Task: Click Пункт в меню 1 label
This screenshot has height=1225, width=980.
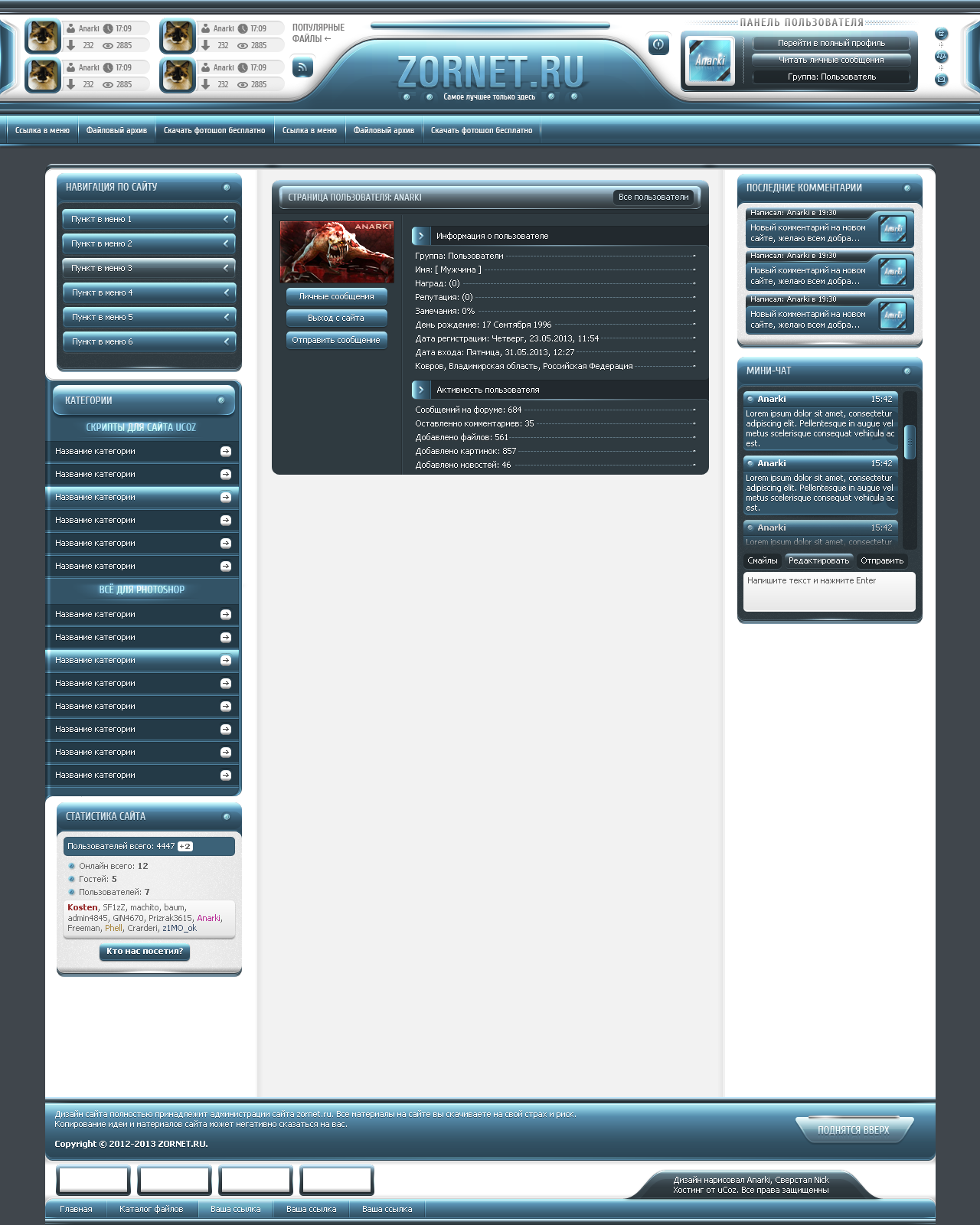Action: pos(102,219)
